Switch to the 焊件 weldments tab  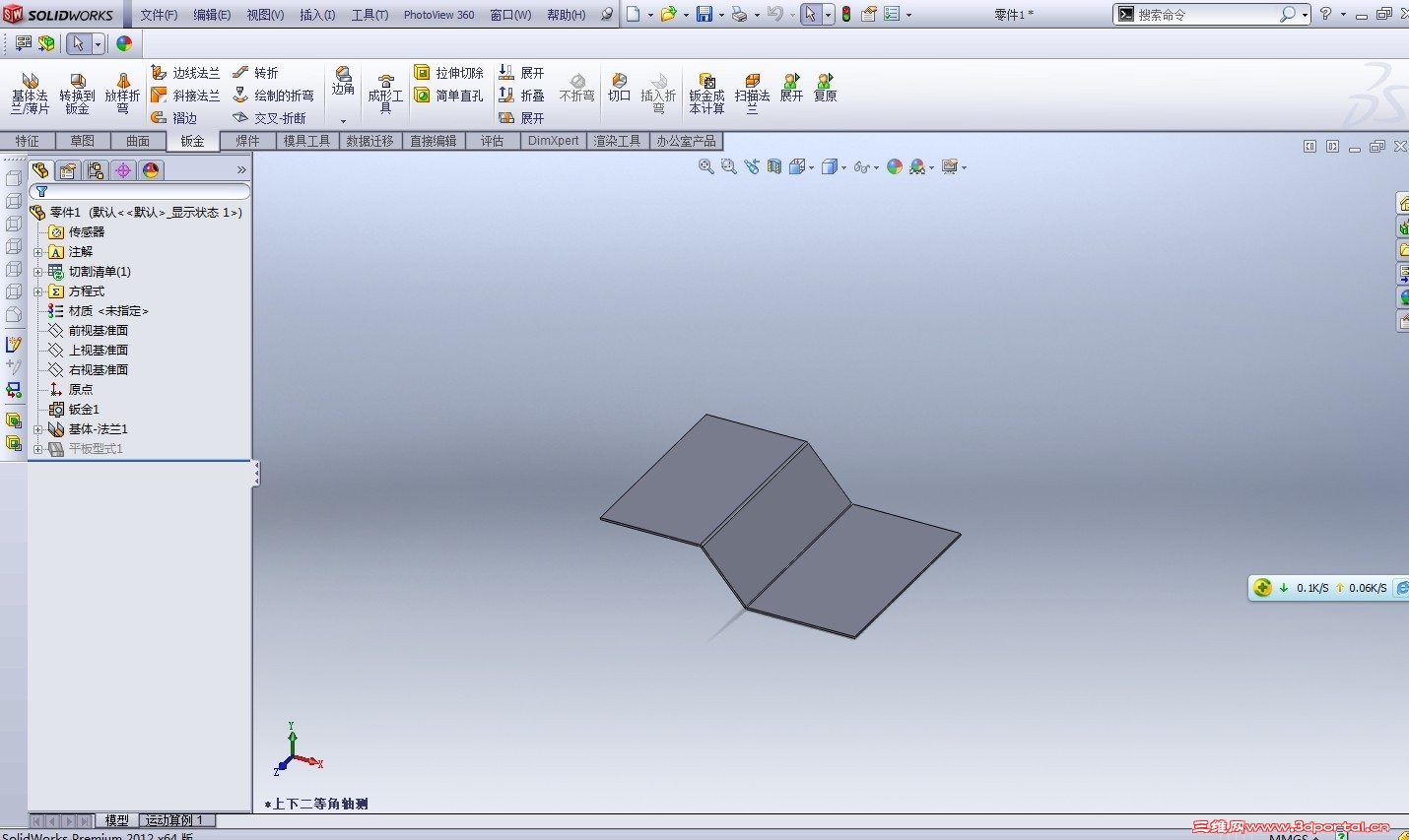[248, 141]
